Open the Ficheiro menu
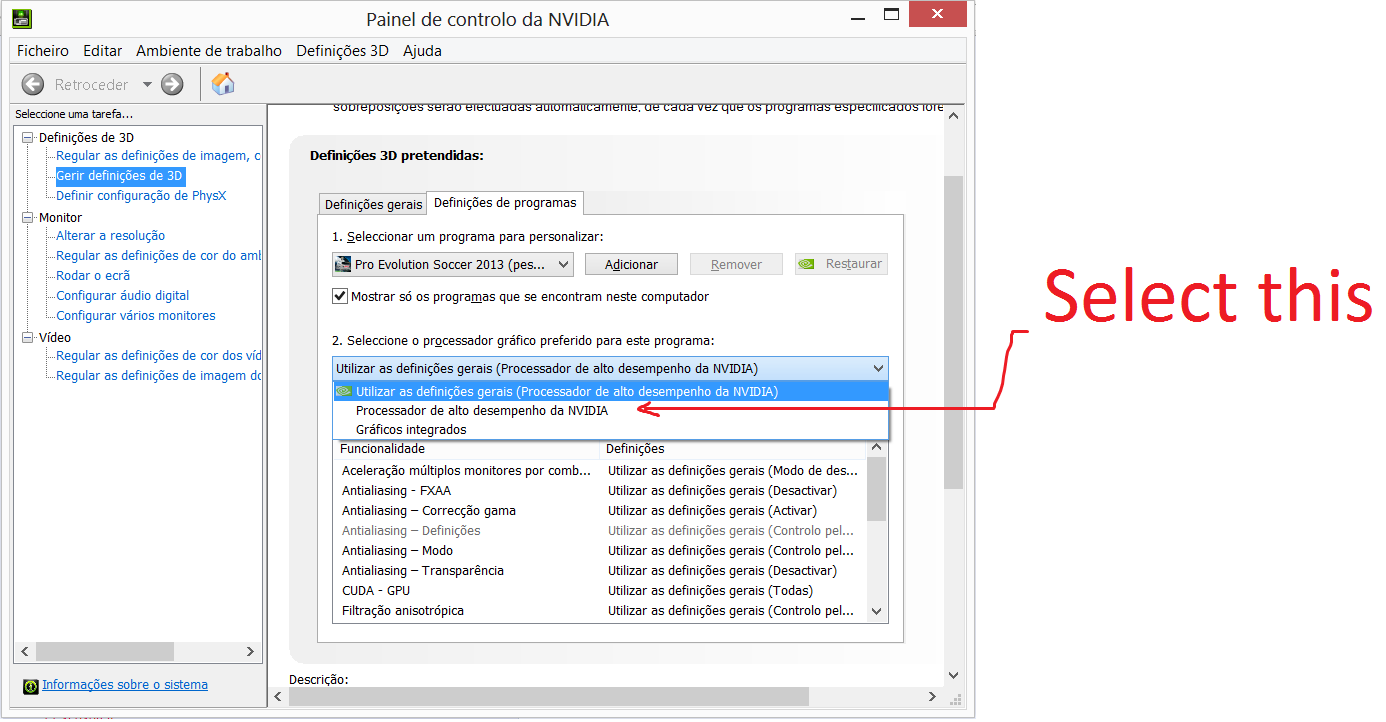 click(43, 51)
